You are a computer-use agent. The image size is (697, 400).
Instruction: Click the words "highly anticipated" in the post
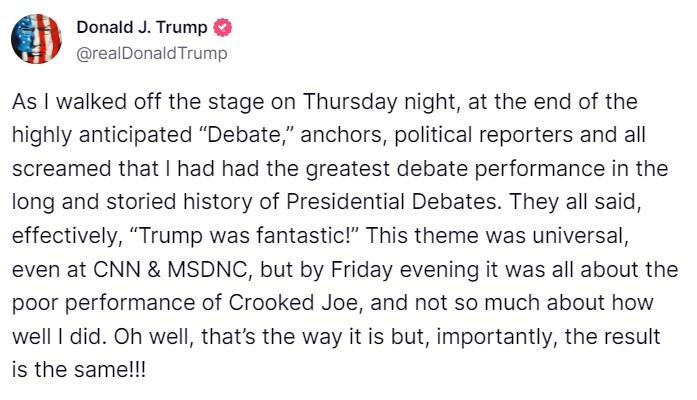102,135
